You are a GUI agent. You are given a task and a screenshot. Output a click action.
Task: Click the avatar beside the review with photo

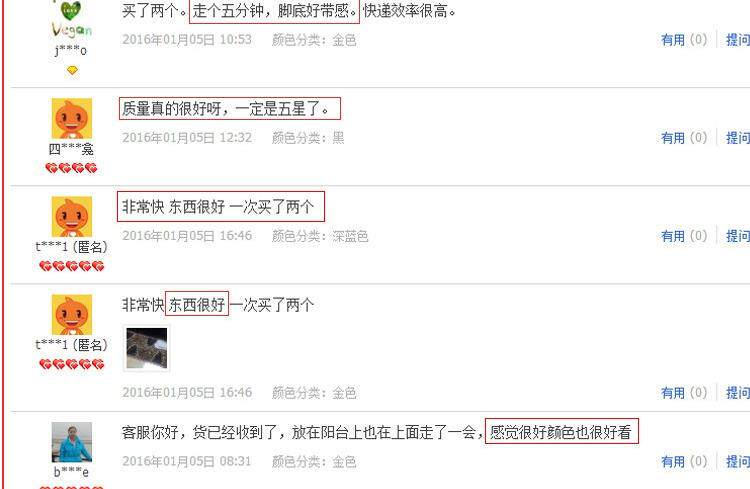(72, 315)
